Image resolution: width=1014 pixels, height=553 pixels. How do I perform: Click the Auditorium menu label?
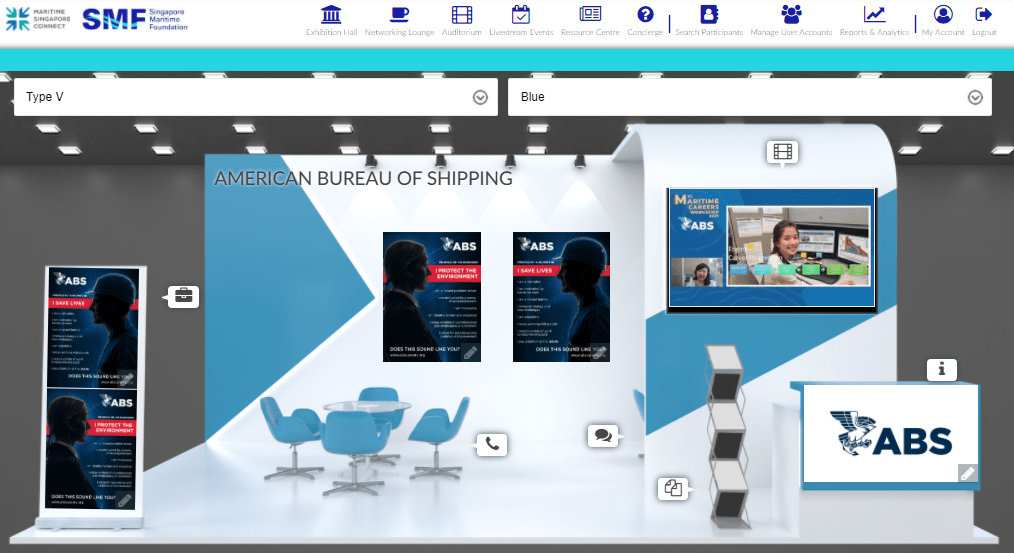click(x=462, y=32)
